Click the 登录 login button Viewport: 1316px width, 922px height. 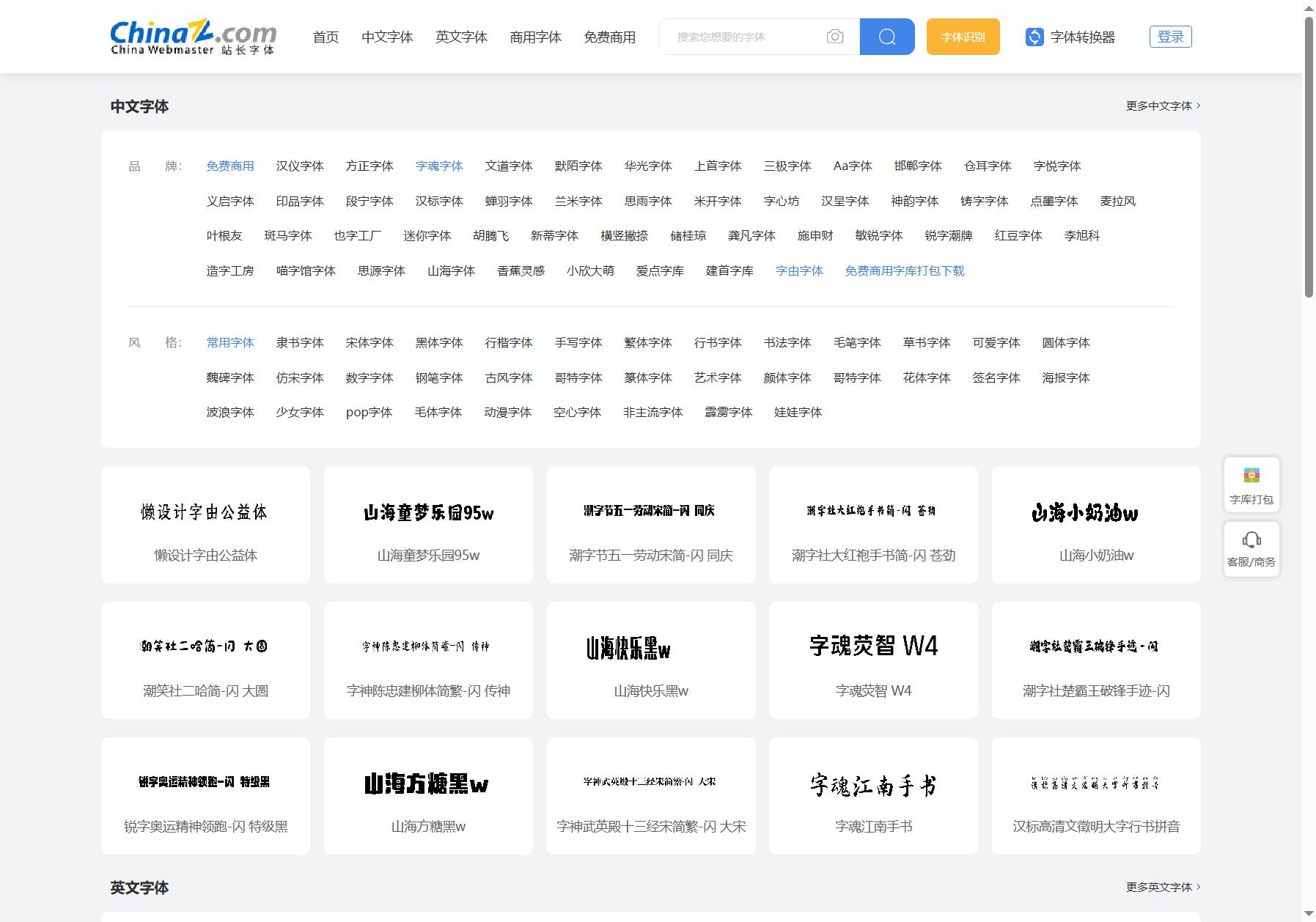[x=1171, y=37]
